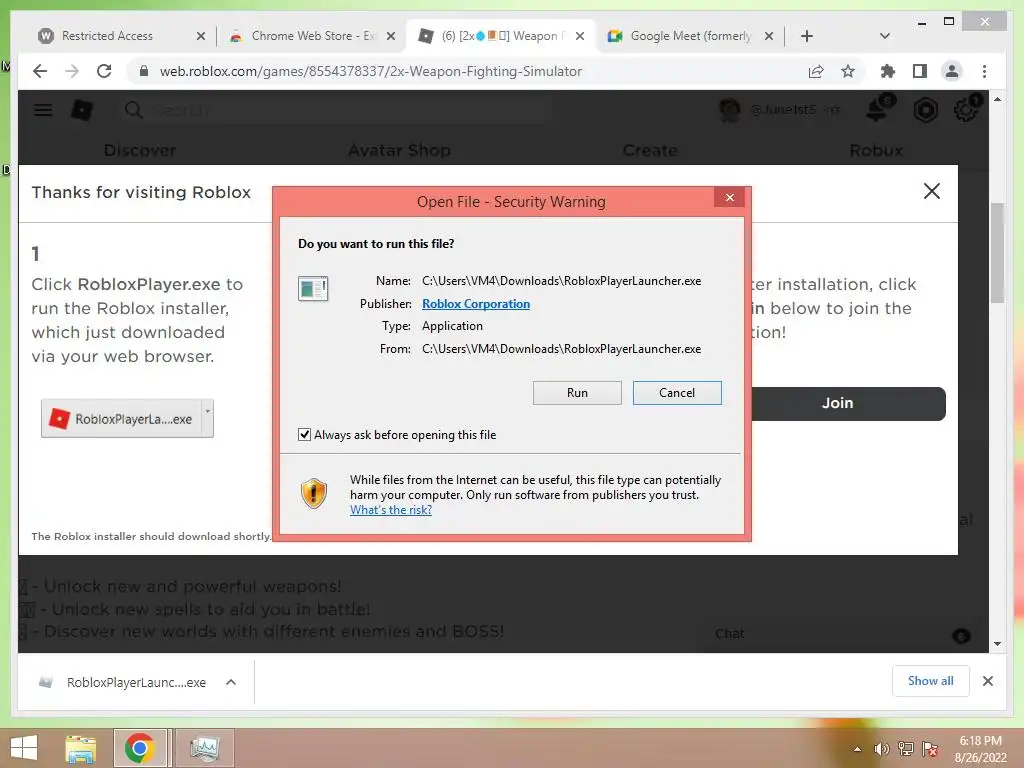
Task: Cancel the Open File security warning
Action: pos(677,392)
